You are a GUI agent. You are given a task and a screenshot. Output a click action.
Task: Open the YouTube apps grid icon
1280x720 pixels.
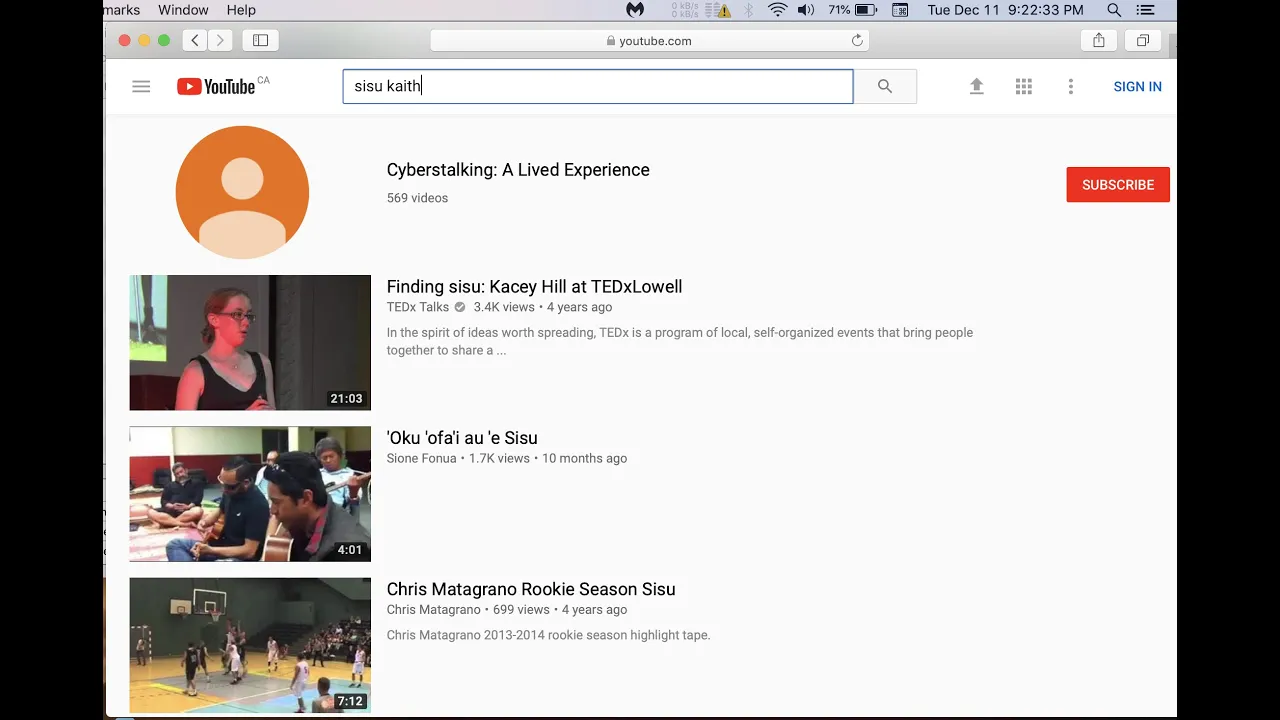pyautogui.click(x=1024, y=87)
